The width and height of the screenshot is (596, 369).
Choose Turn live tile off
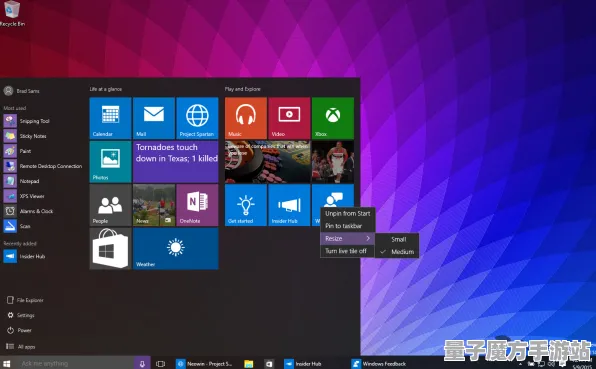pos(347,251)
